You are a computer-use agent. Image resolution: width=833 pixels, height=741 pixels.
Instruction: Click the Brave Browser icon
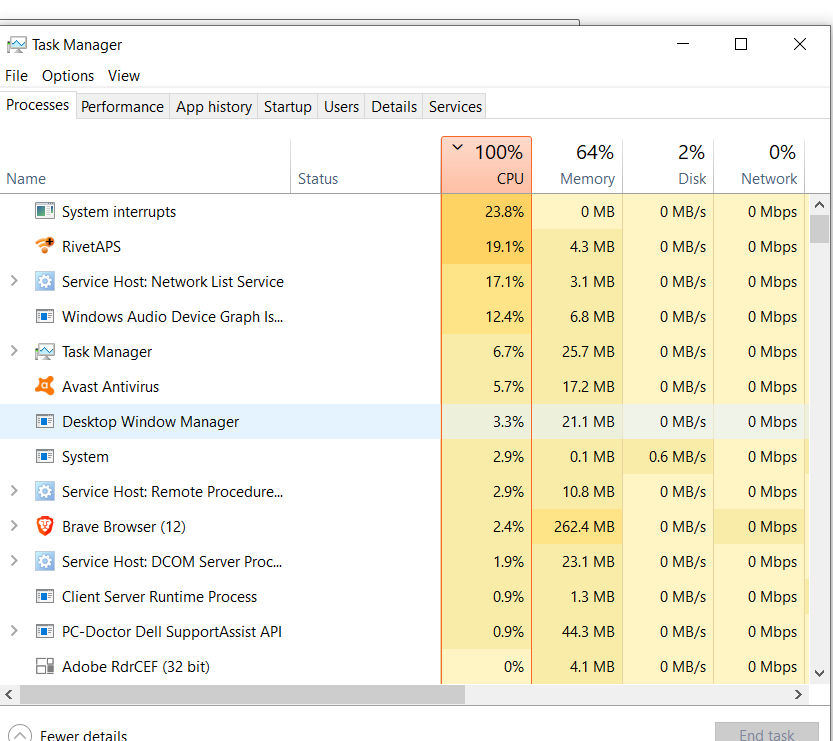click(x=45, y=526)
